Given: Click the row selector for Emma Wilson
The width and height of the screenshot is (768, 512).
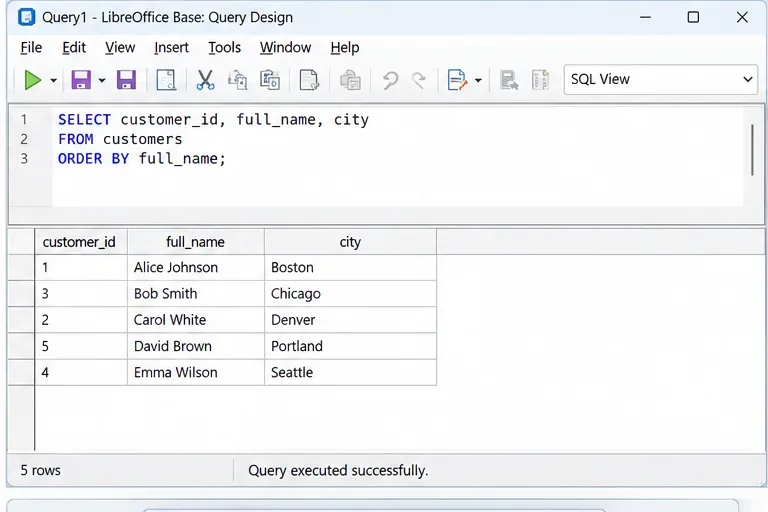Looking at the screenshot, I should coord(22,372).
